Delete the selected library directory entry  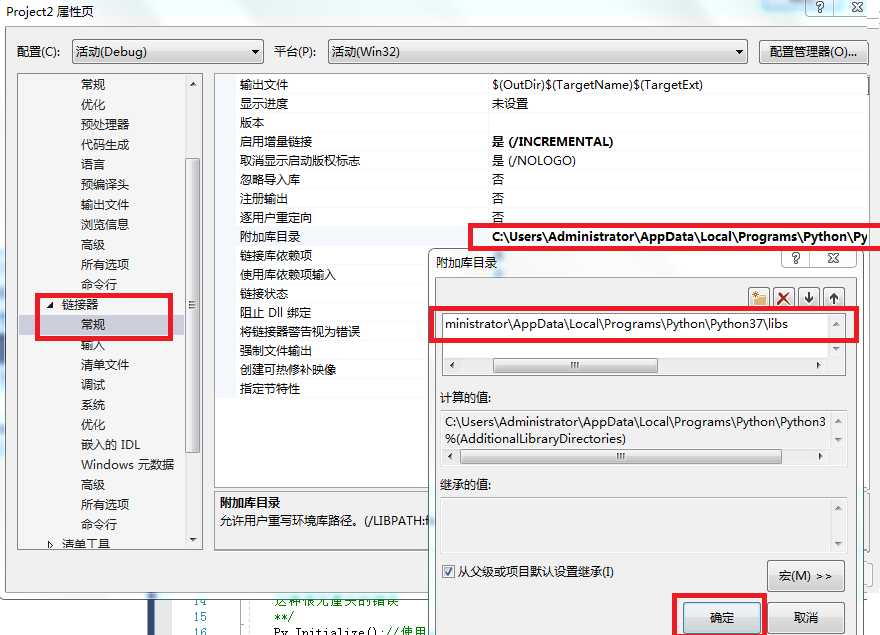click(784, 296)
